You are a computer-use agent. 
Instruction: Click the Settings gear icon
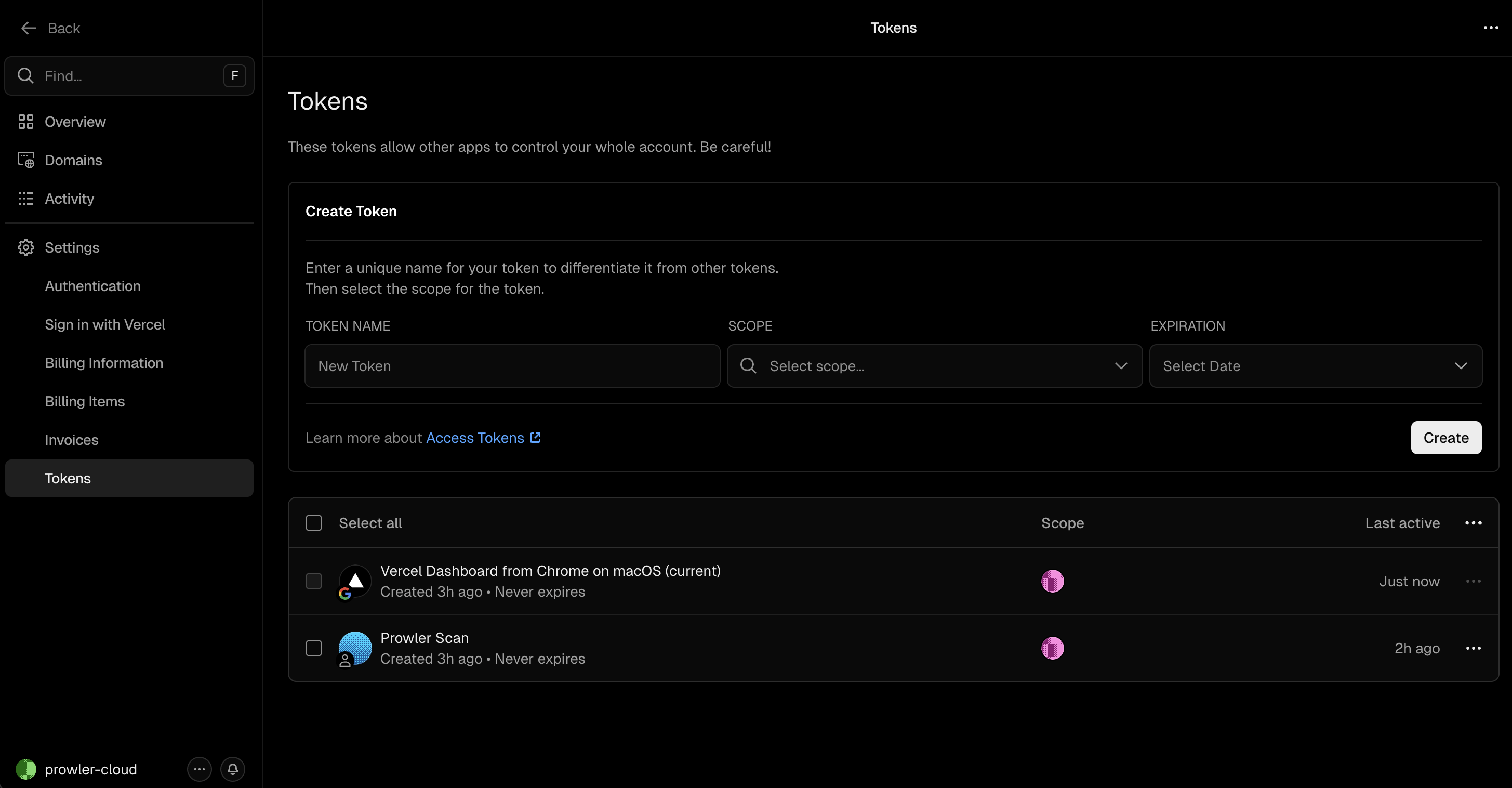click(26, 247)
